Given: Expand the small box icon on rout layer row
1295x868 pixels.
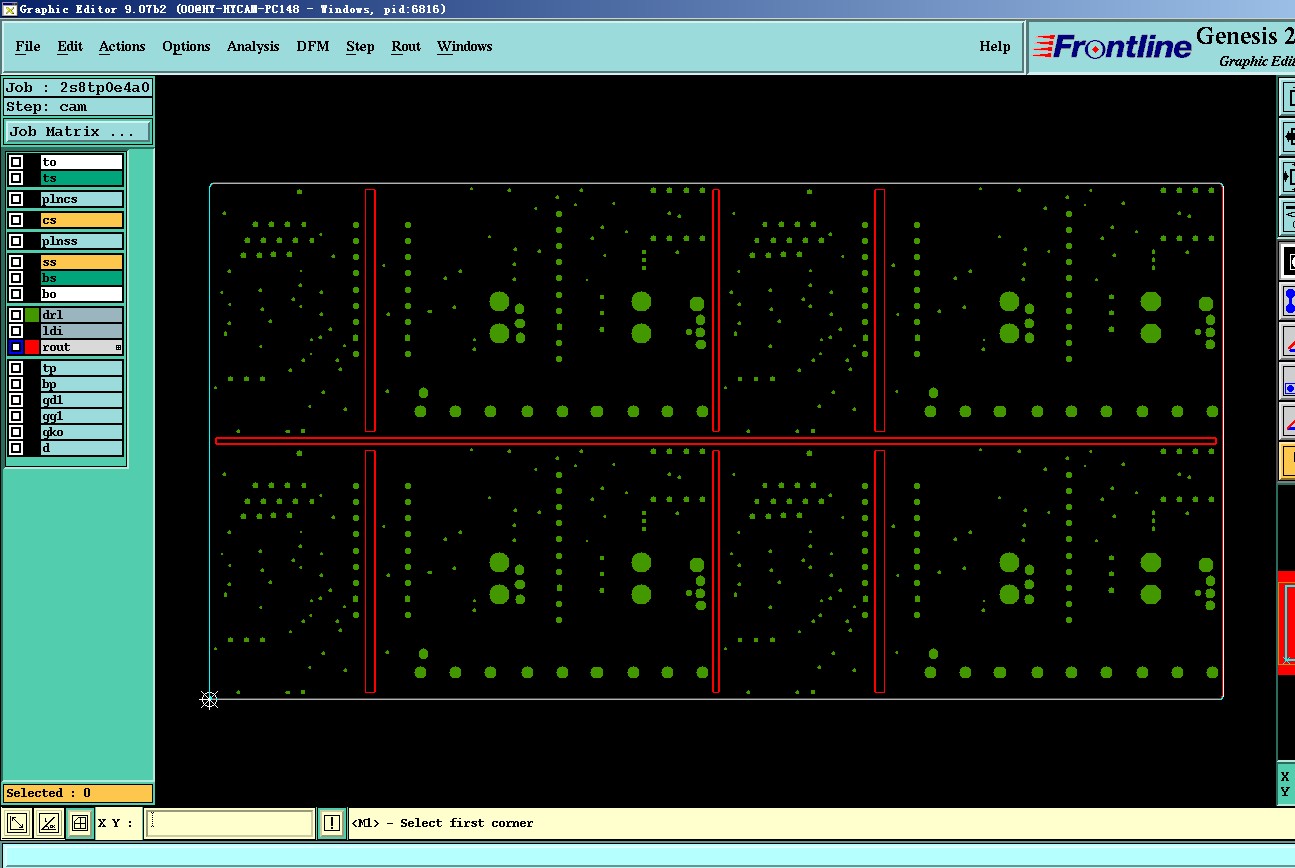Looking at the screenshot, I should click(x=118, y=347).
